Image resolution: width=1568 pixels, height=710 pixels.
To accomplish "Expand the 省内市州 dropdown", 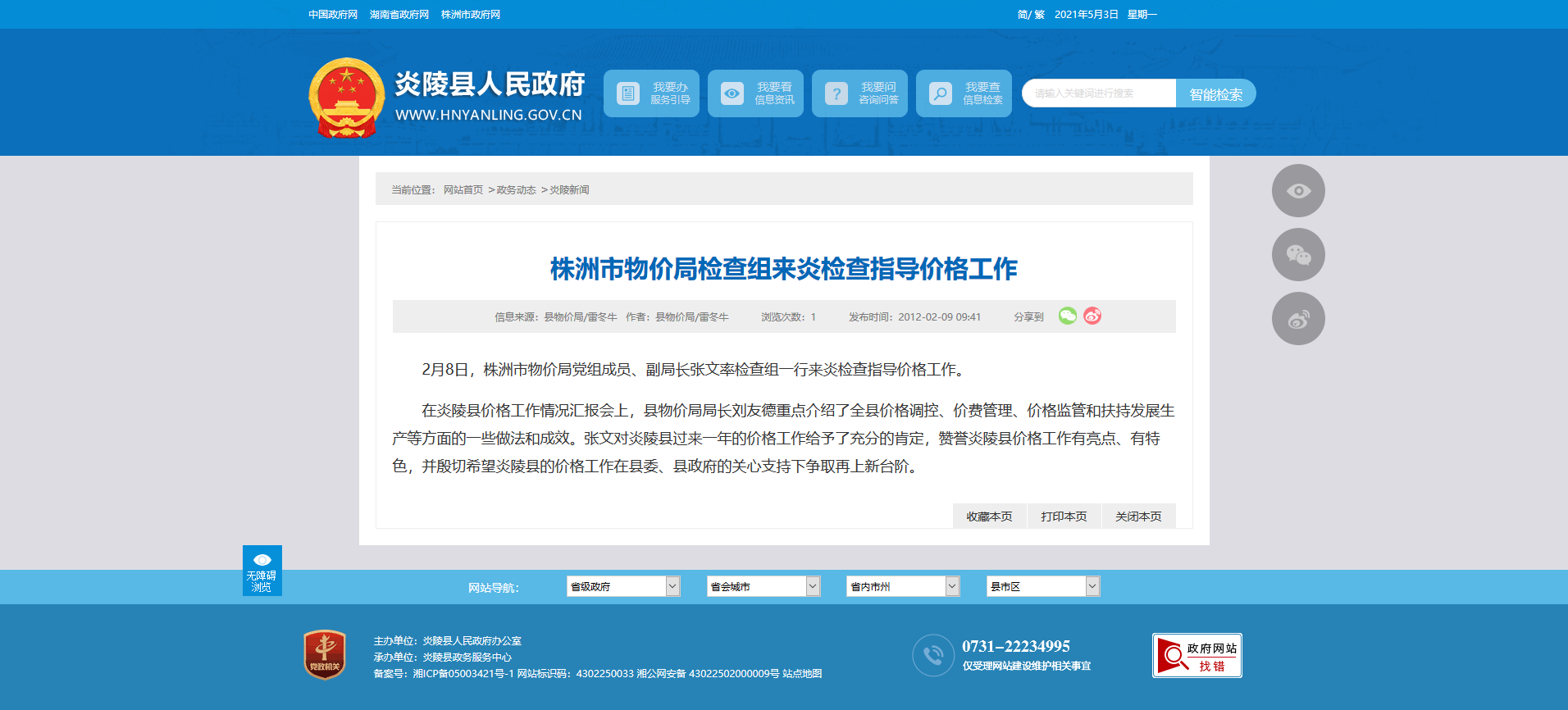I will tap(903, 586).
